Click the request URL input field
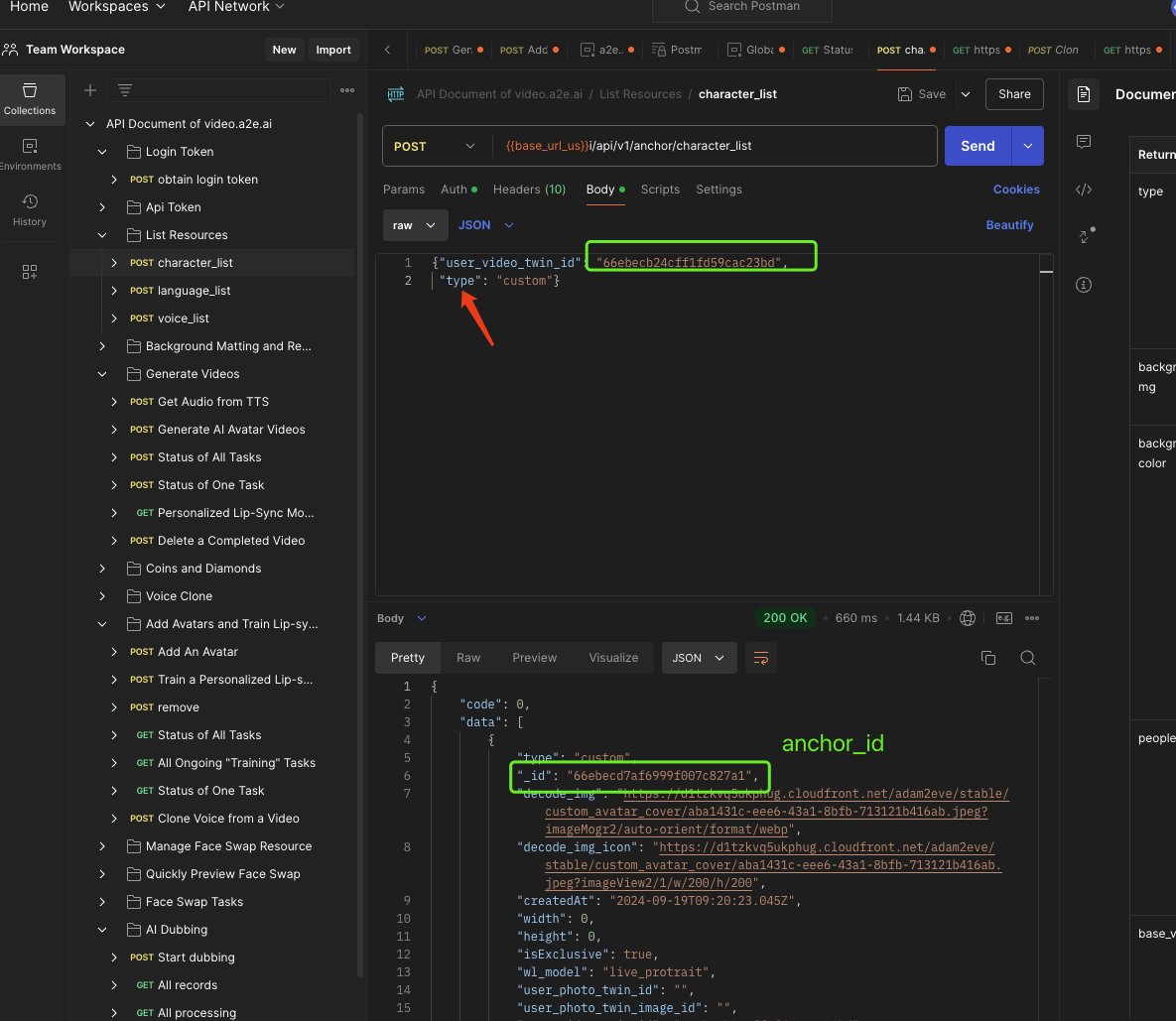Screen dimensions: 1176x1021 [715, 146]
